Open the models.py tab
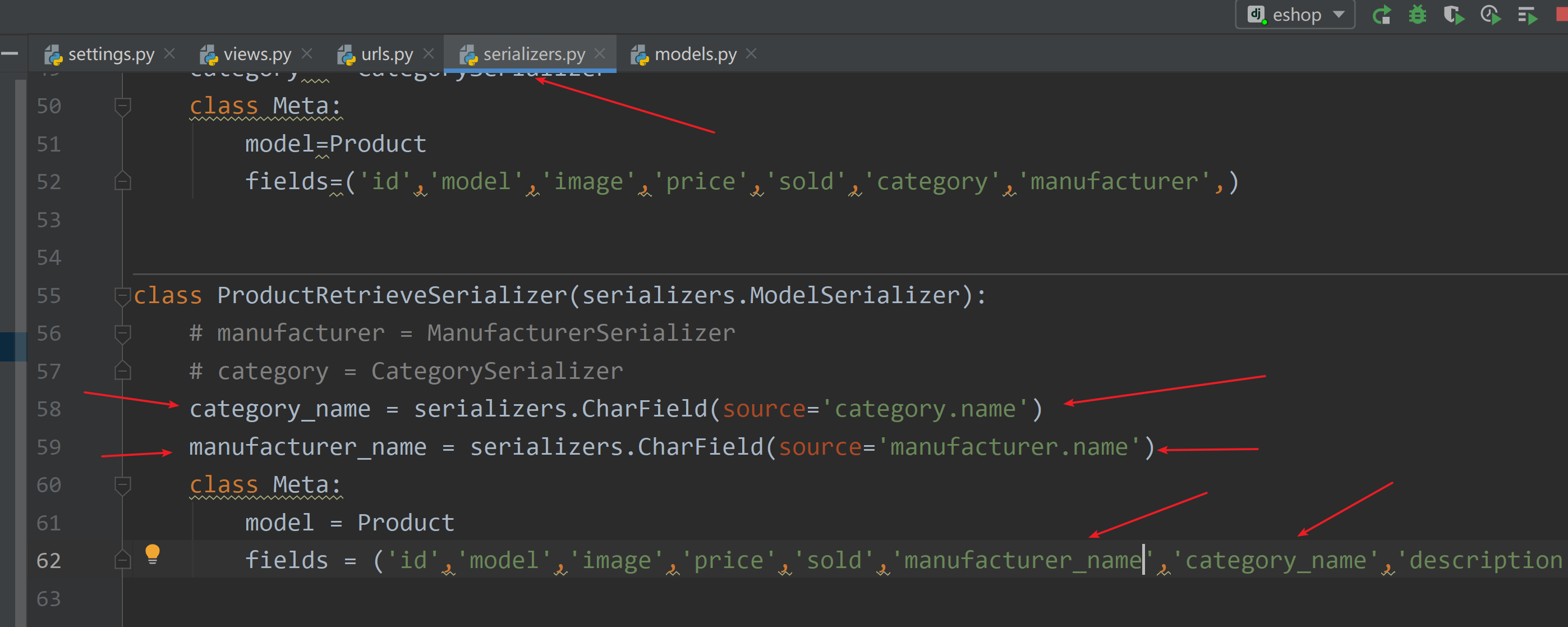The width and height of the screenshot is (1568, 627). coord(695,54)
